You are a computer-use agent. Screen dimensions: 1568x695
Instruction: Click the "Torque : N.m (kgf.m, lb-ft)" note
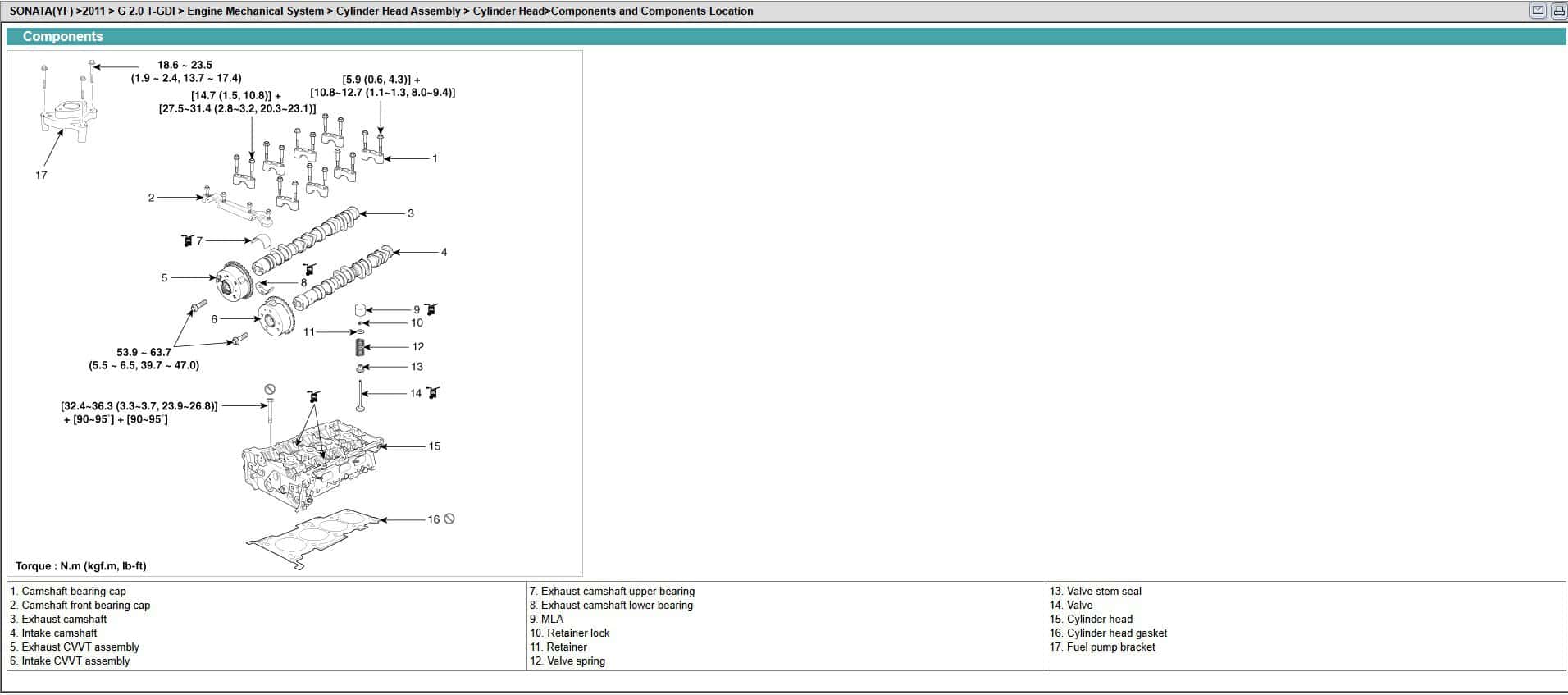pos(81,566)
